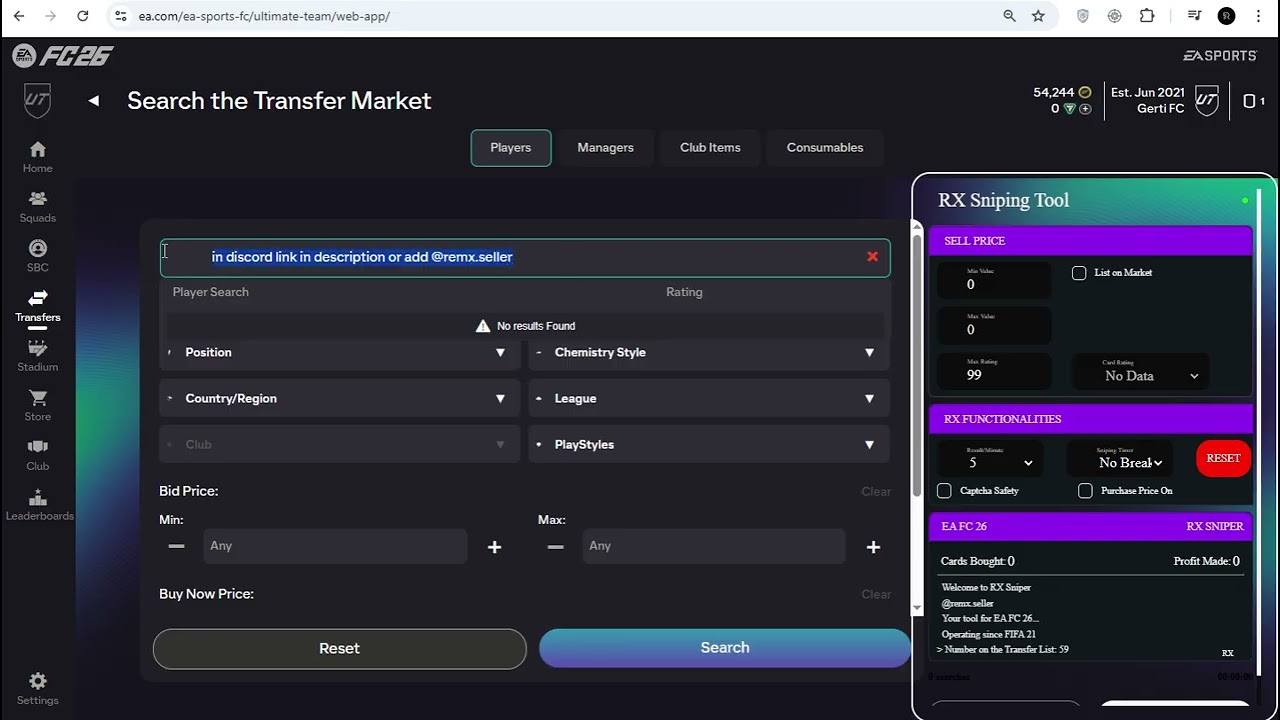This screenshot has height=720, width=1280.
Task: Open Store in the sidebar
Action: click(x=37, y=405)
